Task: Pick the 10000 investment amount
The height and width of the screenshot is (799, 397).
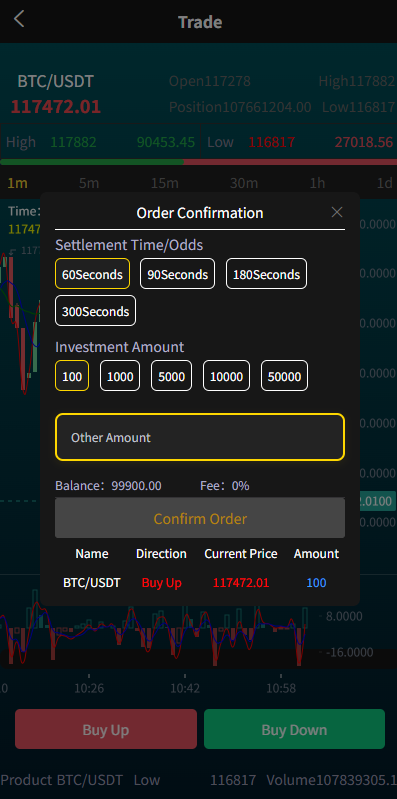Action: pos(226,376)
